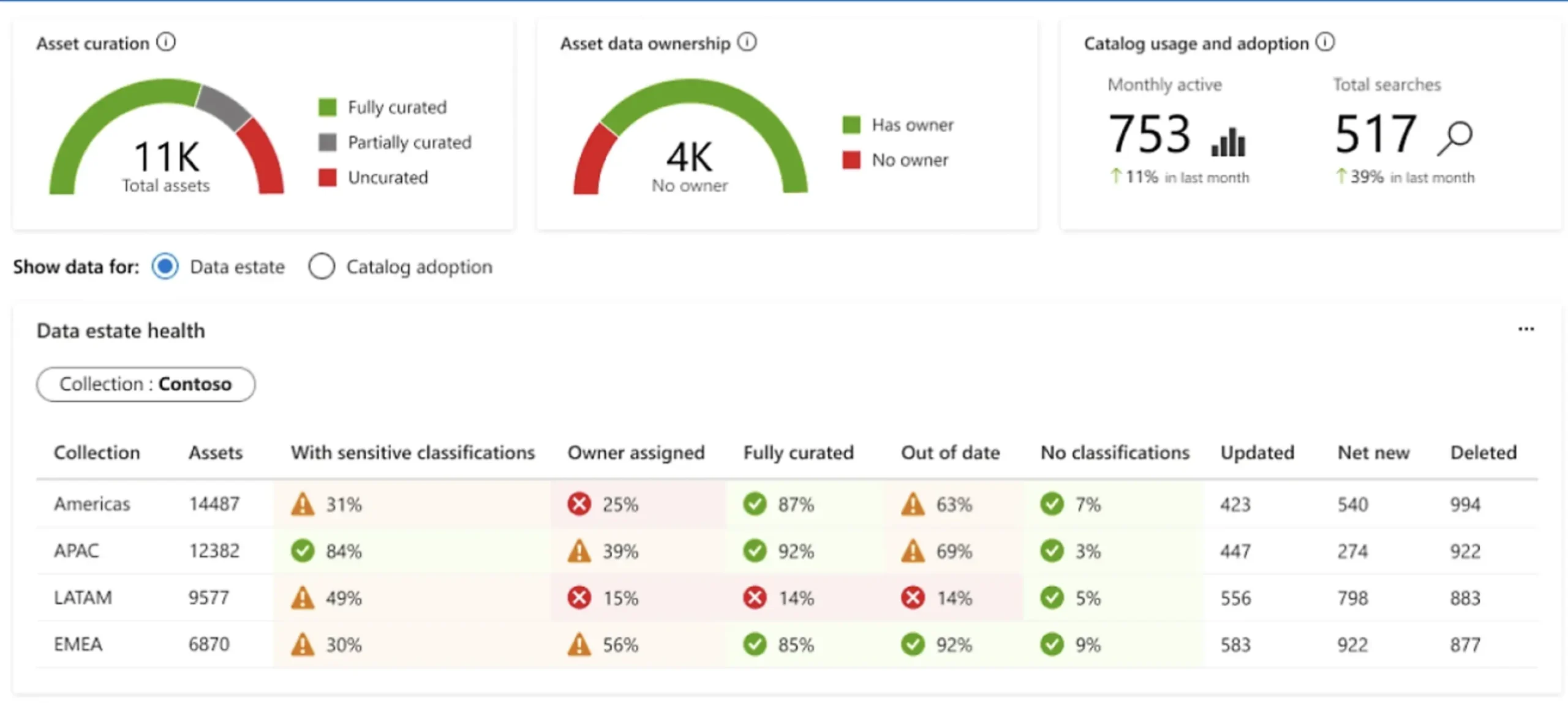Sort by the Fully curated column header
This screenshot has width=1568, height=703.
pyautogui.click(x=798, y=453)
